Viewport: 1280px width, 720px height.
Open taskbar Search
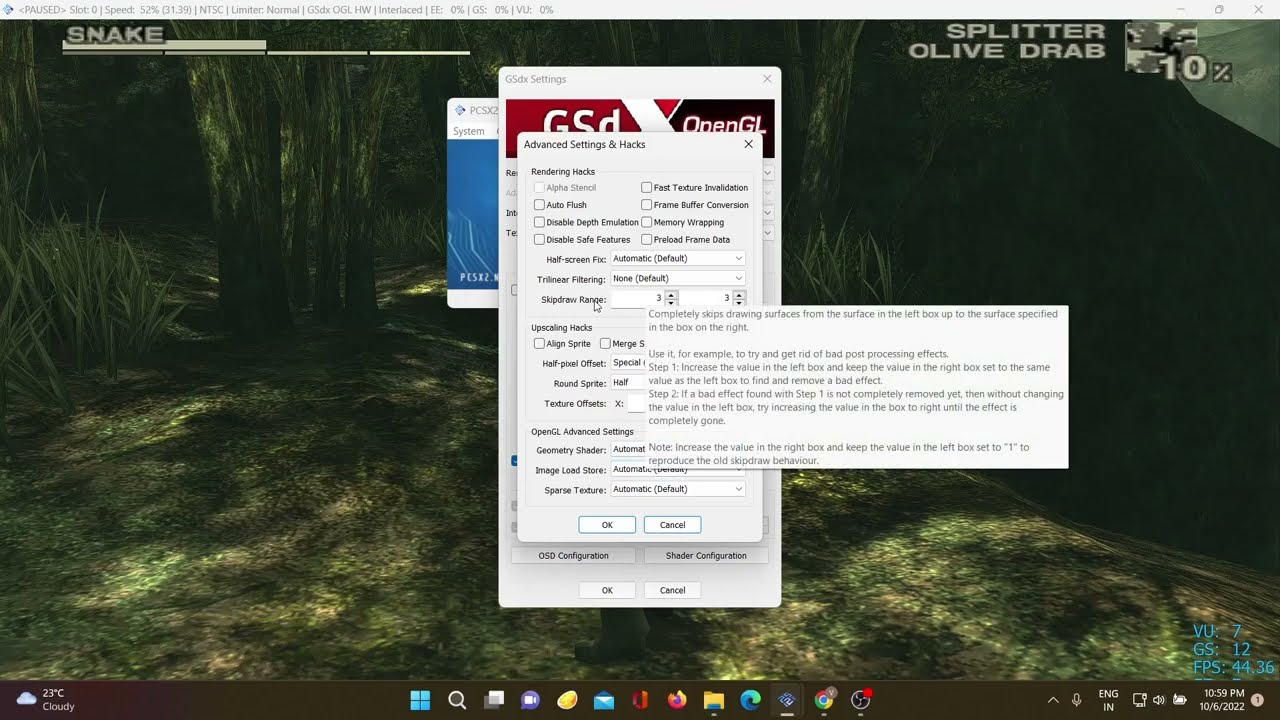click(x=457, y=700)
